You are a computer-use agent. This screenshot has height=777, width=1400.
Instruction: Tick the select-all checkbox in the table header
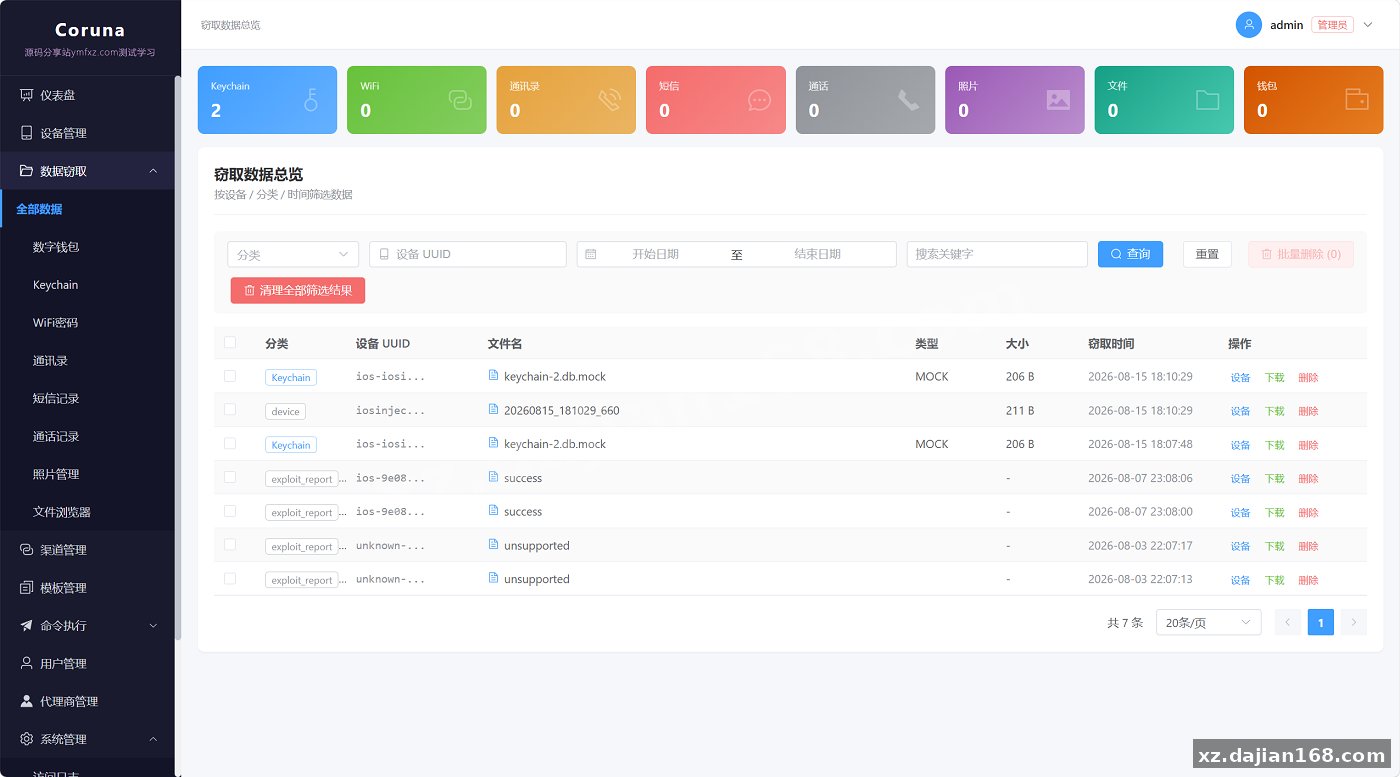[230, 342]
